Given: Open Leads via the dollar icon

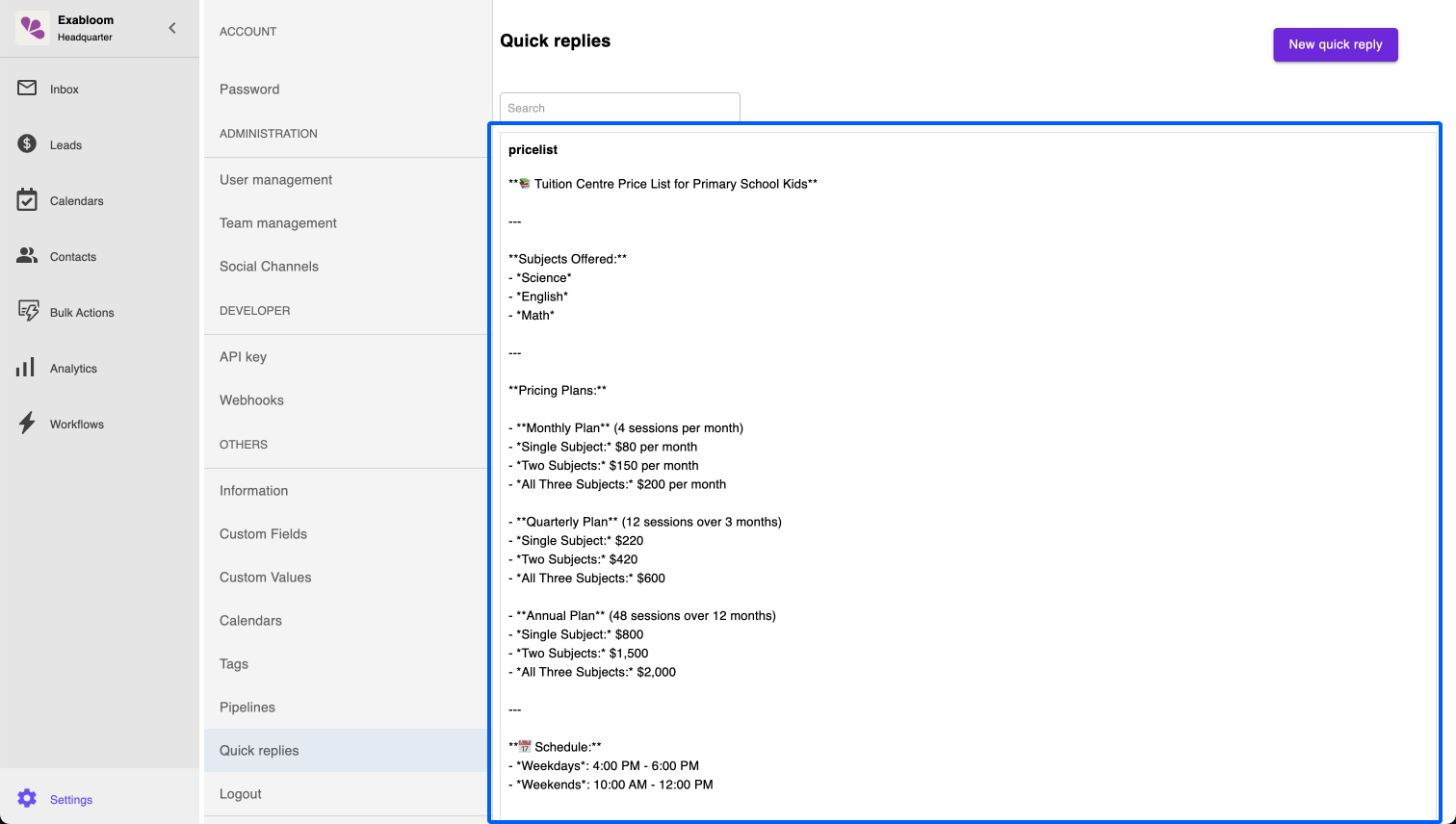Looking at the screenshot, I should tap(27, 144).
